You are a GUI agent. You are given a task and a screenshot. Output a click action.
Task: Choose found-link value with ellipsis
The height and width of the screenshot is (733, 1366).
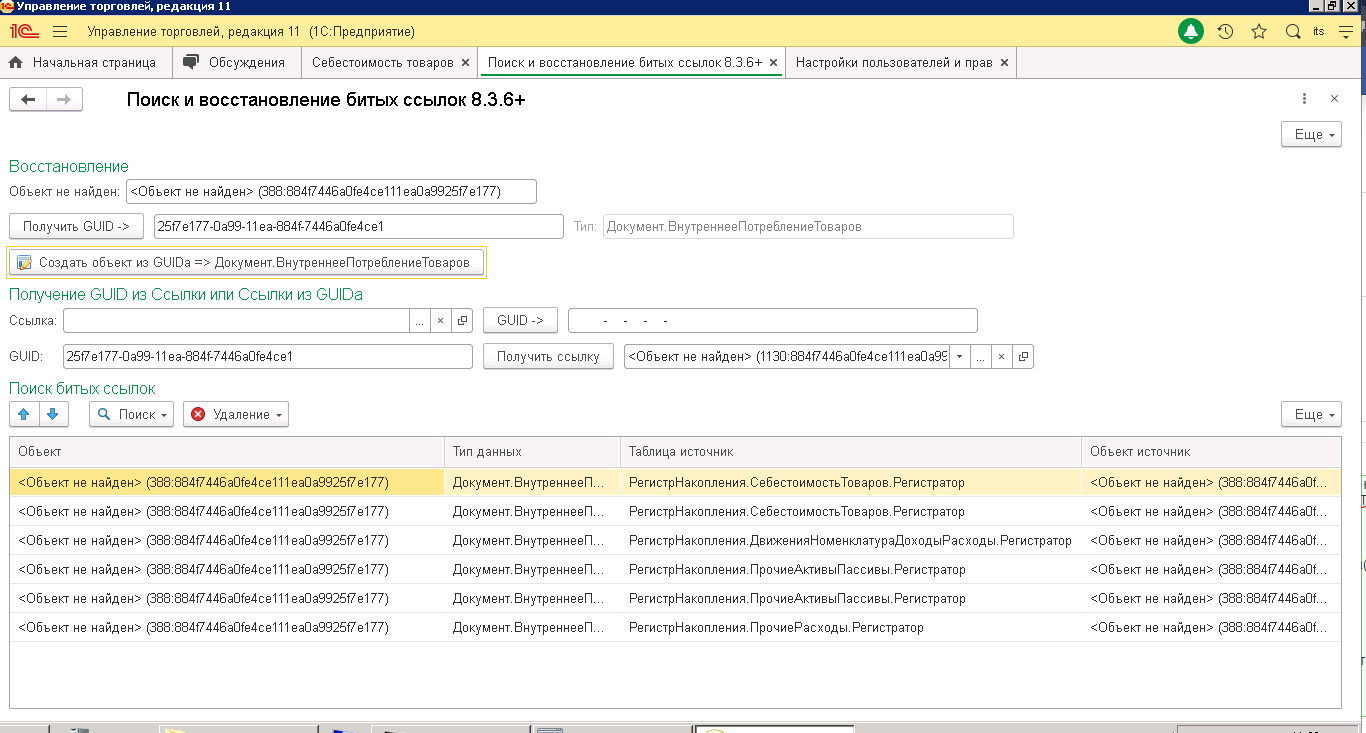coord(981,356)
